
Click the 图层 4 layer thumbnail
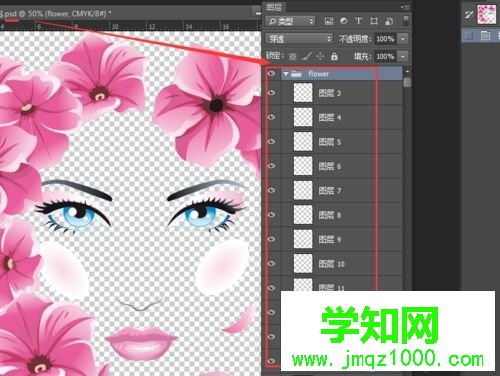[x=303, y=117]
